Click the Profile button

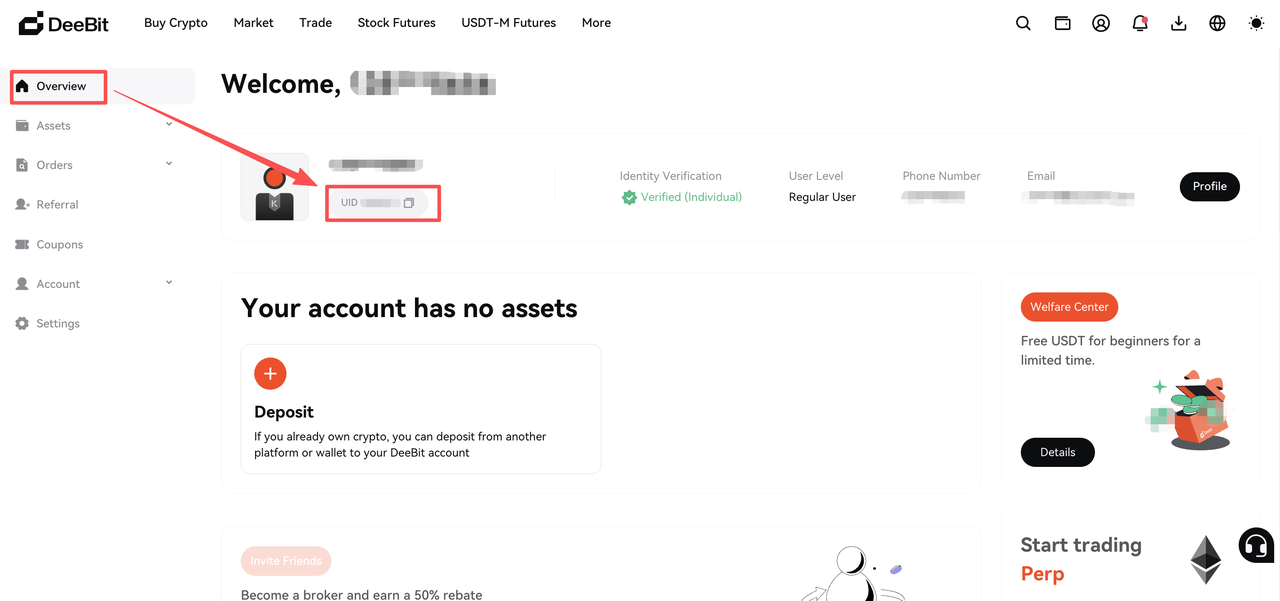1209,186
